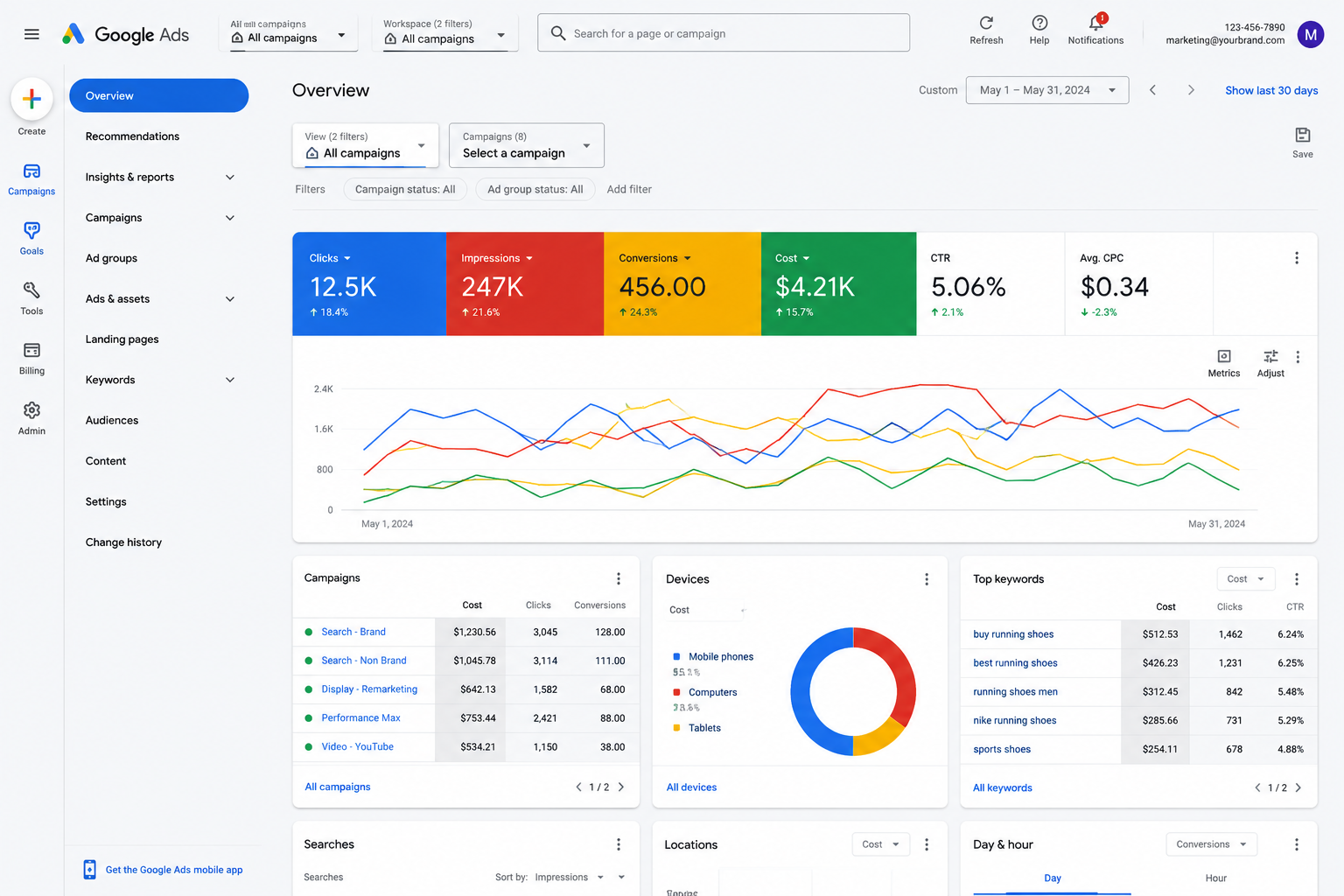Image resolution: width=1344 pixels, height=896 pixels.
Task: Open Landing pages in sidebar
Action: 122,339
